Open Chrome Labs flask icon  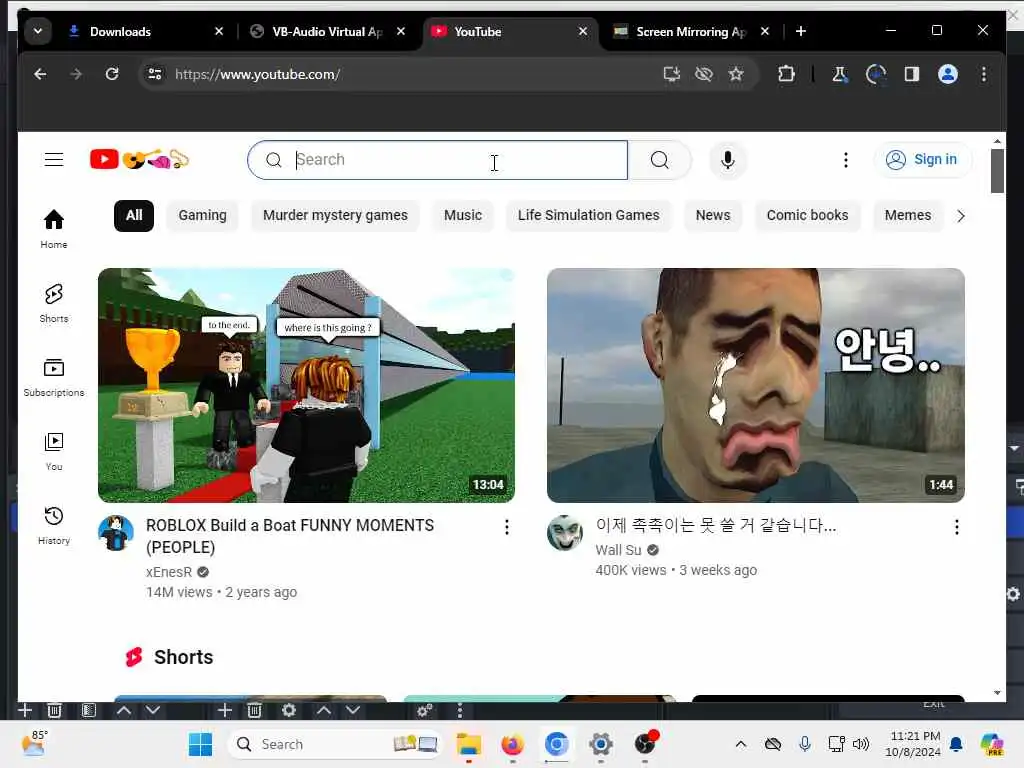click(x=840, y=74)
